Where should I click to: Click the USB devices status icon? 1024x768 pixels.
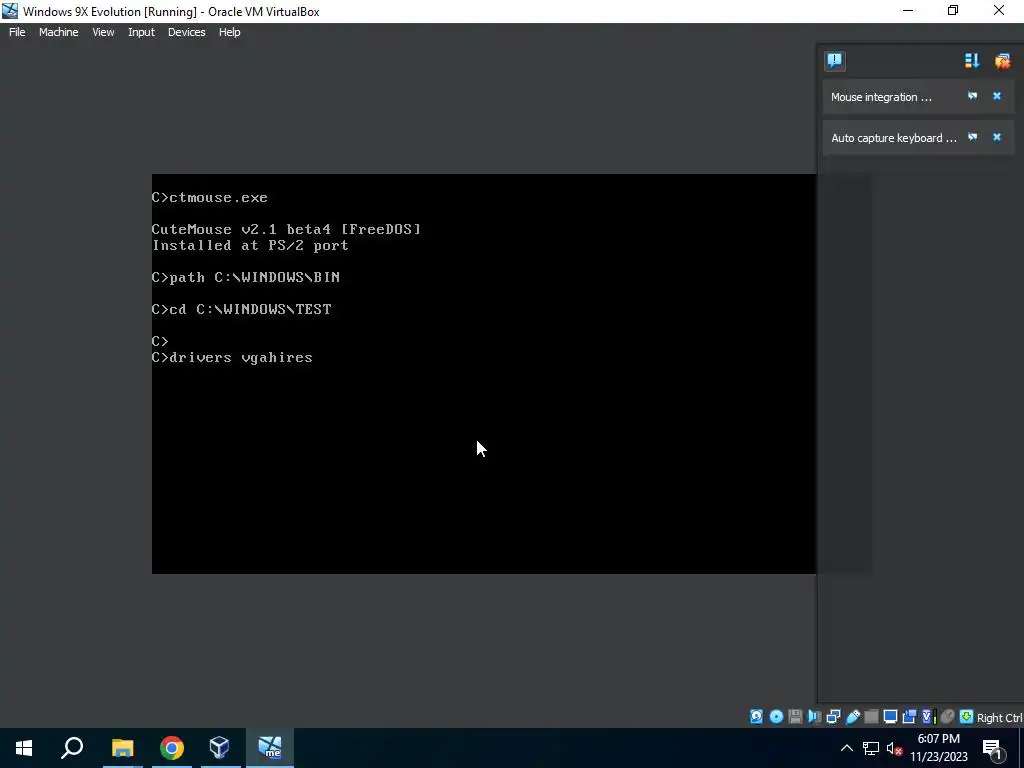852,716
